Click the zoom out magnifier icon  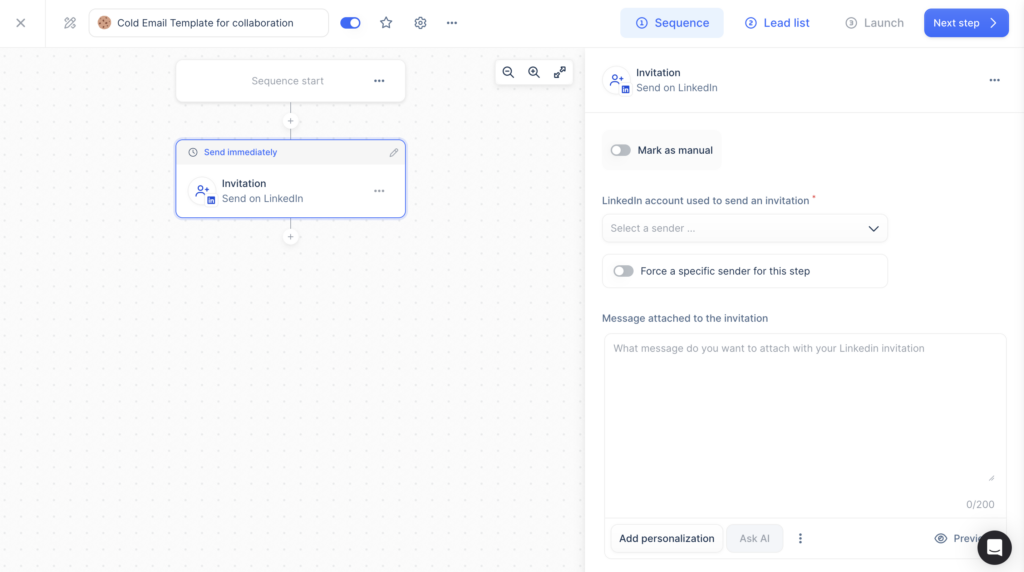click(x=508, y=72)
